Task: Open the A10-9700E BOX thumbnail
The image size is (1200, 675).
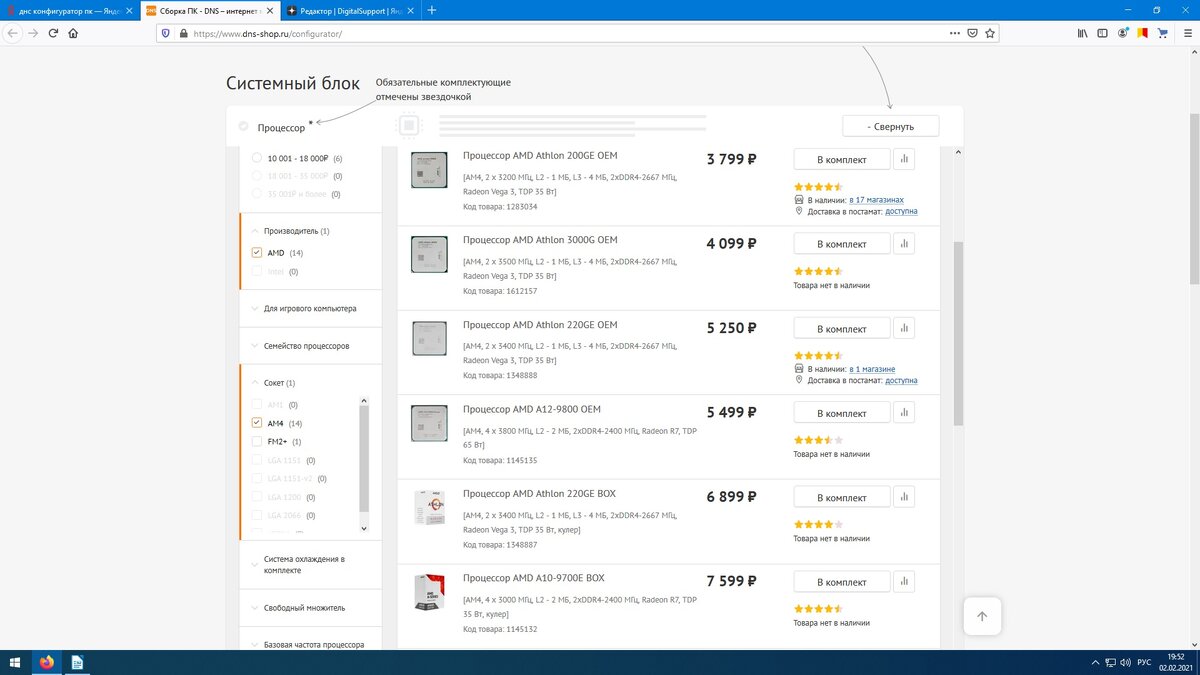Action: coord(429,594)
